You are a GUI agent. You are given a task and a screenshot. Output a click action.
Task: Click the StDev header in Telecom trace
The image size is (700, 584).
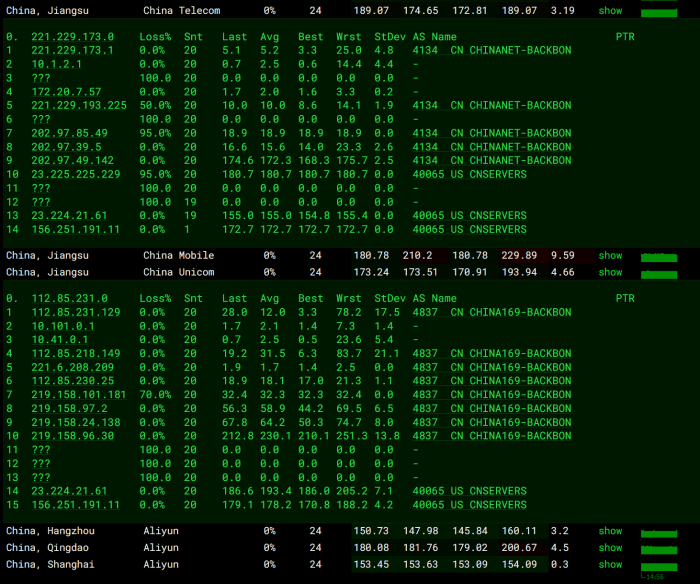tap(390, 37)
